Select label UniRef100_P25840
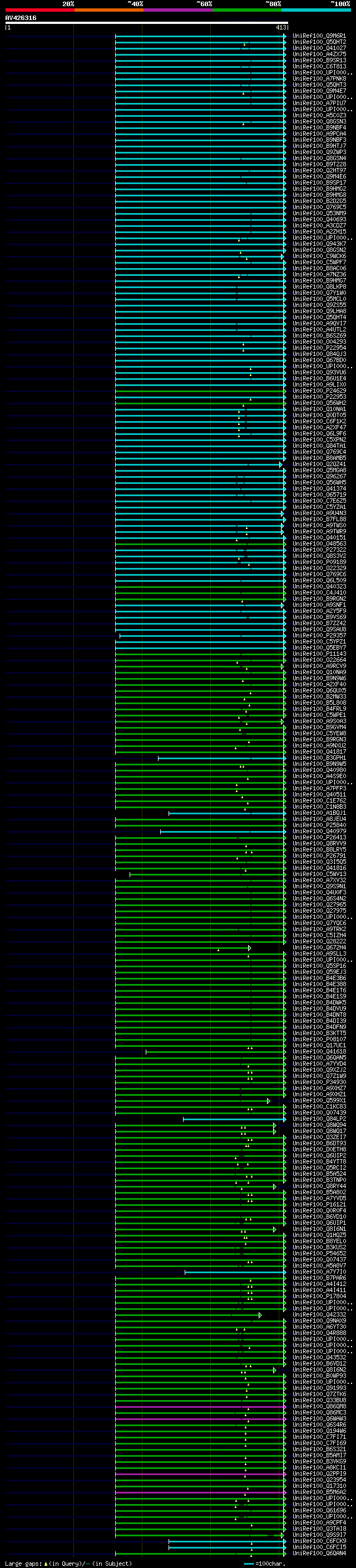This screenshot has height=1568, width=356. (x=319, y=825)
